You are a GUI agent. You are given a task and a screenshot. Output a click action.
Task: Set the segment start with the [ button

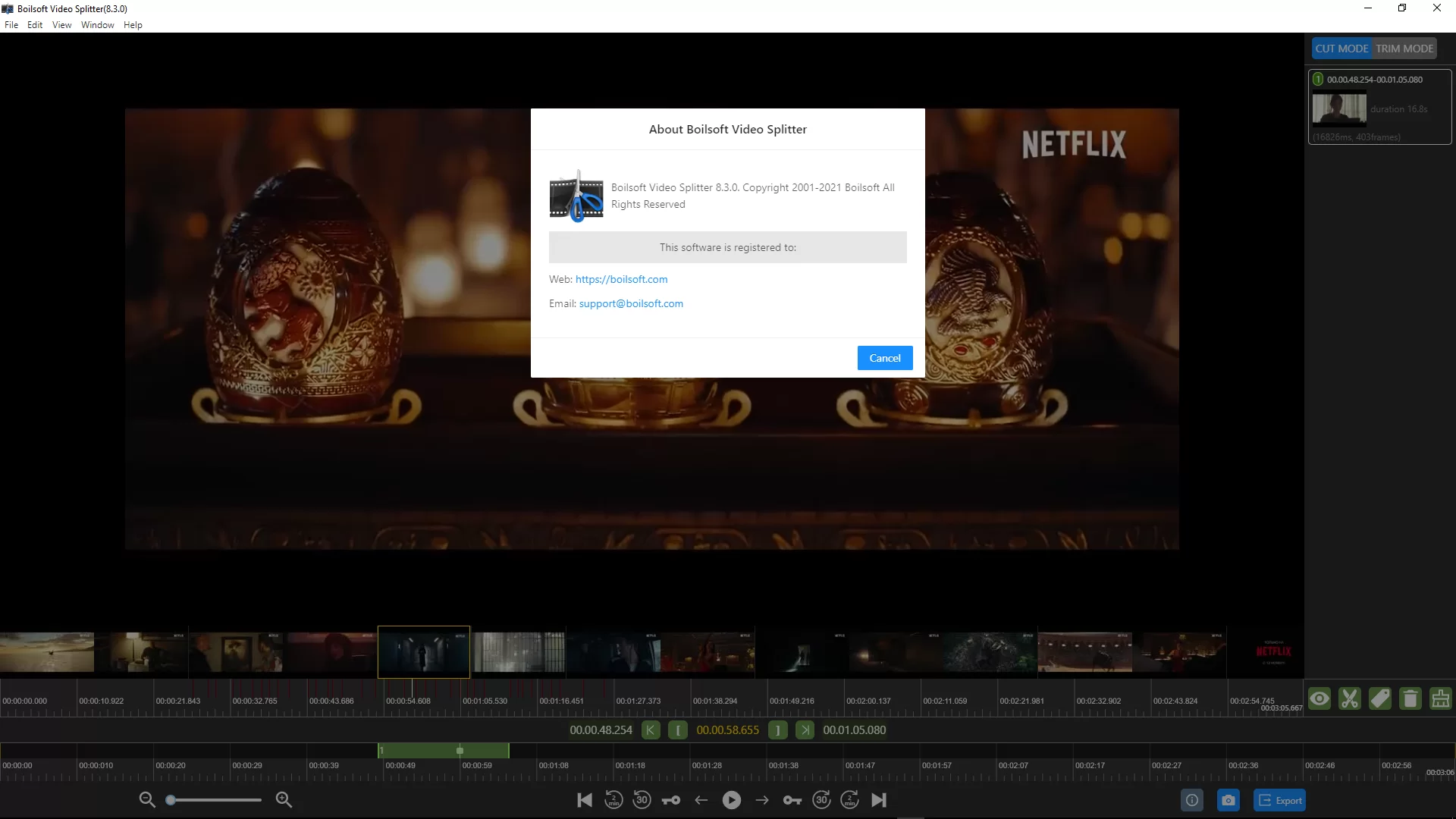678,730
